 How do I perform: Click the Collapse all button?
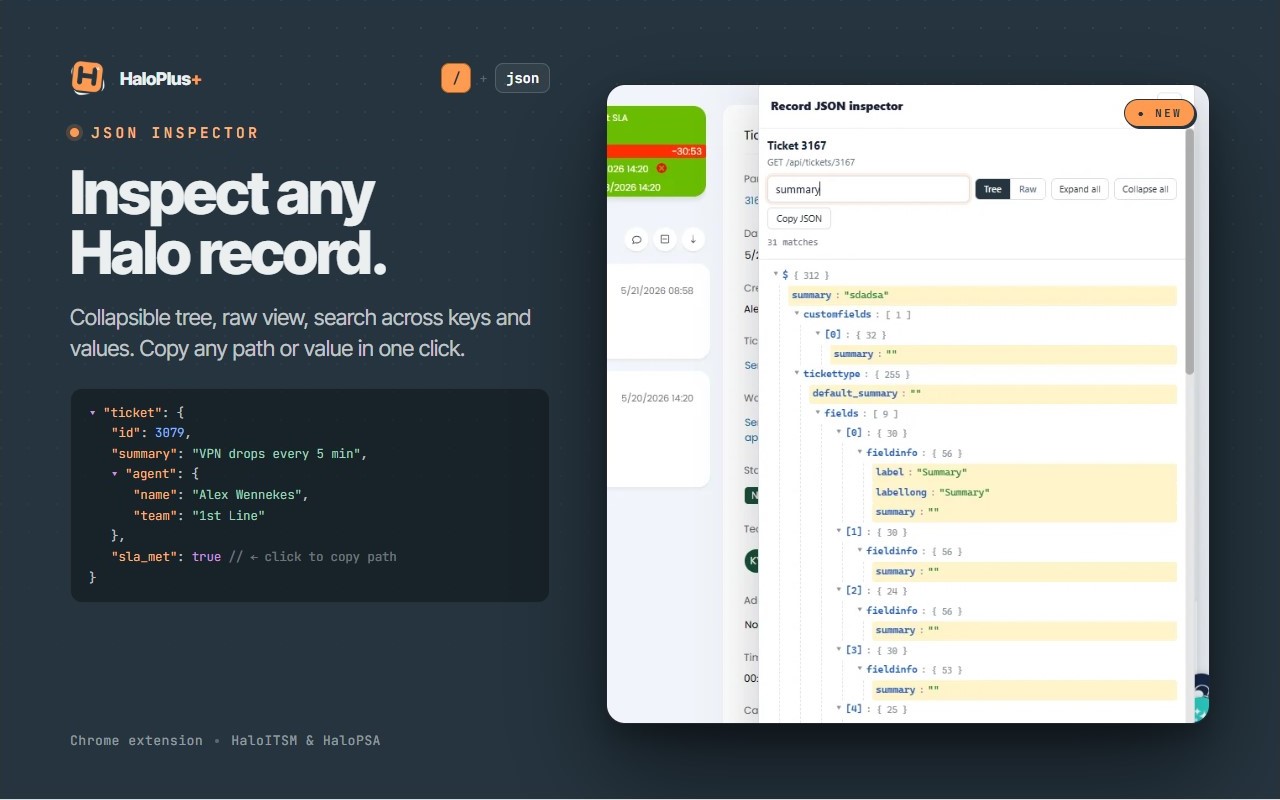1145,189
